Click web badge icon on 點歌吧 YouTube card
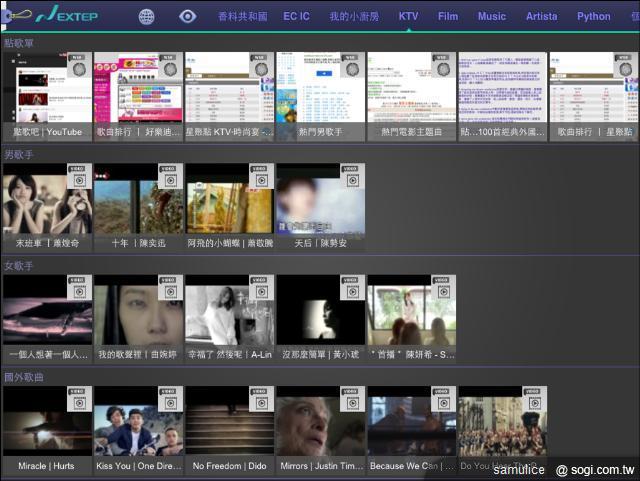Viewport: 640px width, 481px height. coord(79,65)
